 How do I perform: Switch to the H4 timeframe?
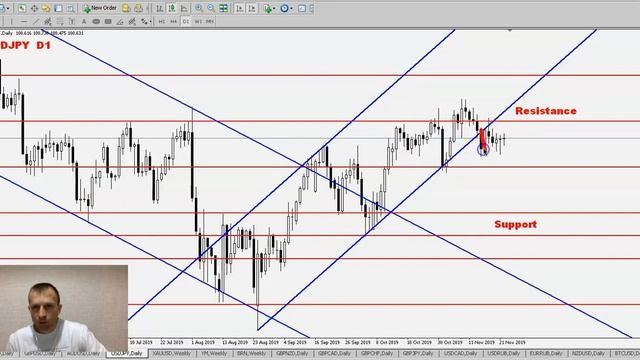tap(173, 21)
